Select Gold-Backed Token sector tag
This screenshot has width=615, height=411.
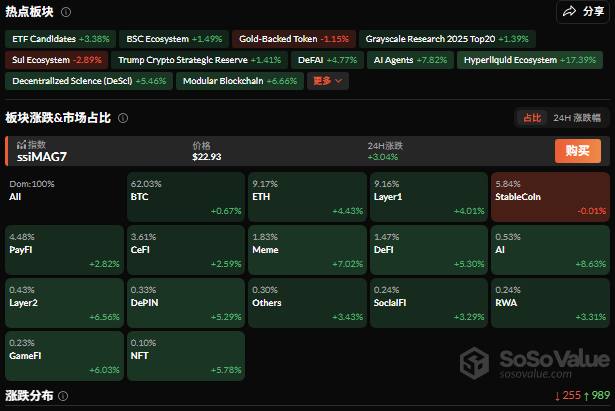tap(294, 39)
